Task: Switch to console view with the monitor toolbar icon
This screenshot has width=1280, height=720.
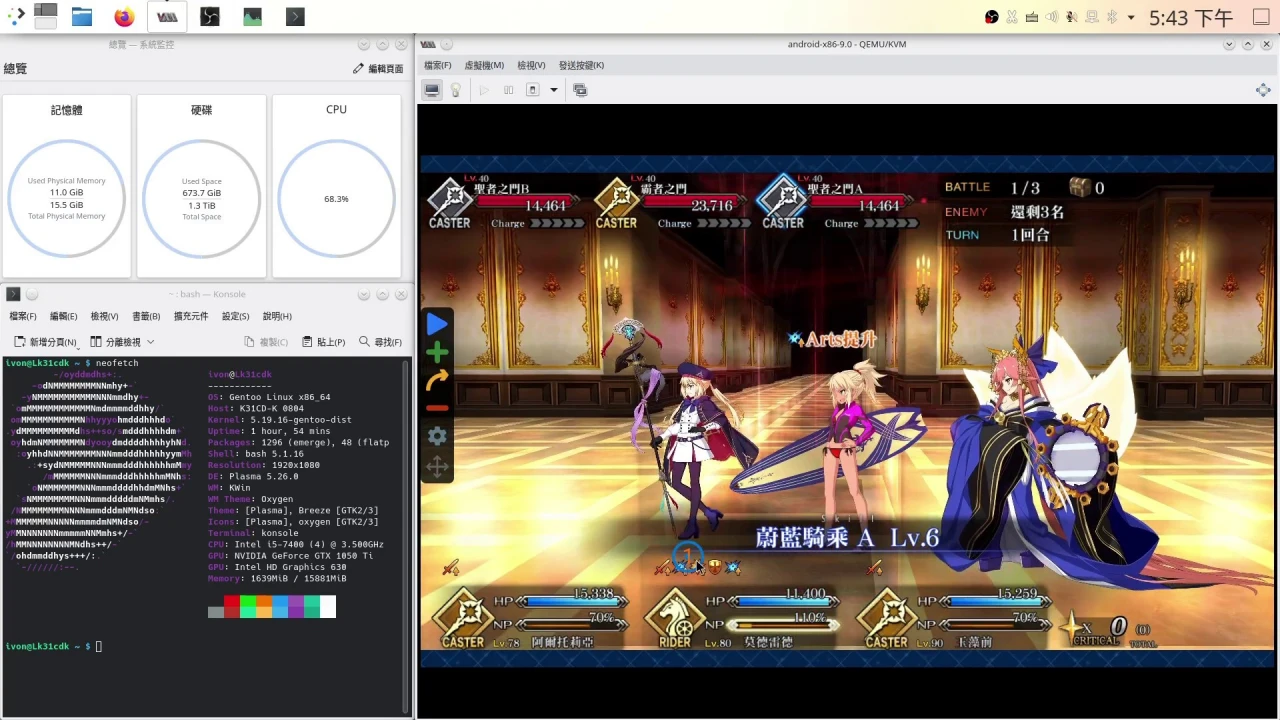Action: 431,89
